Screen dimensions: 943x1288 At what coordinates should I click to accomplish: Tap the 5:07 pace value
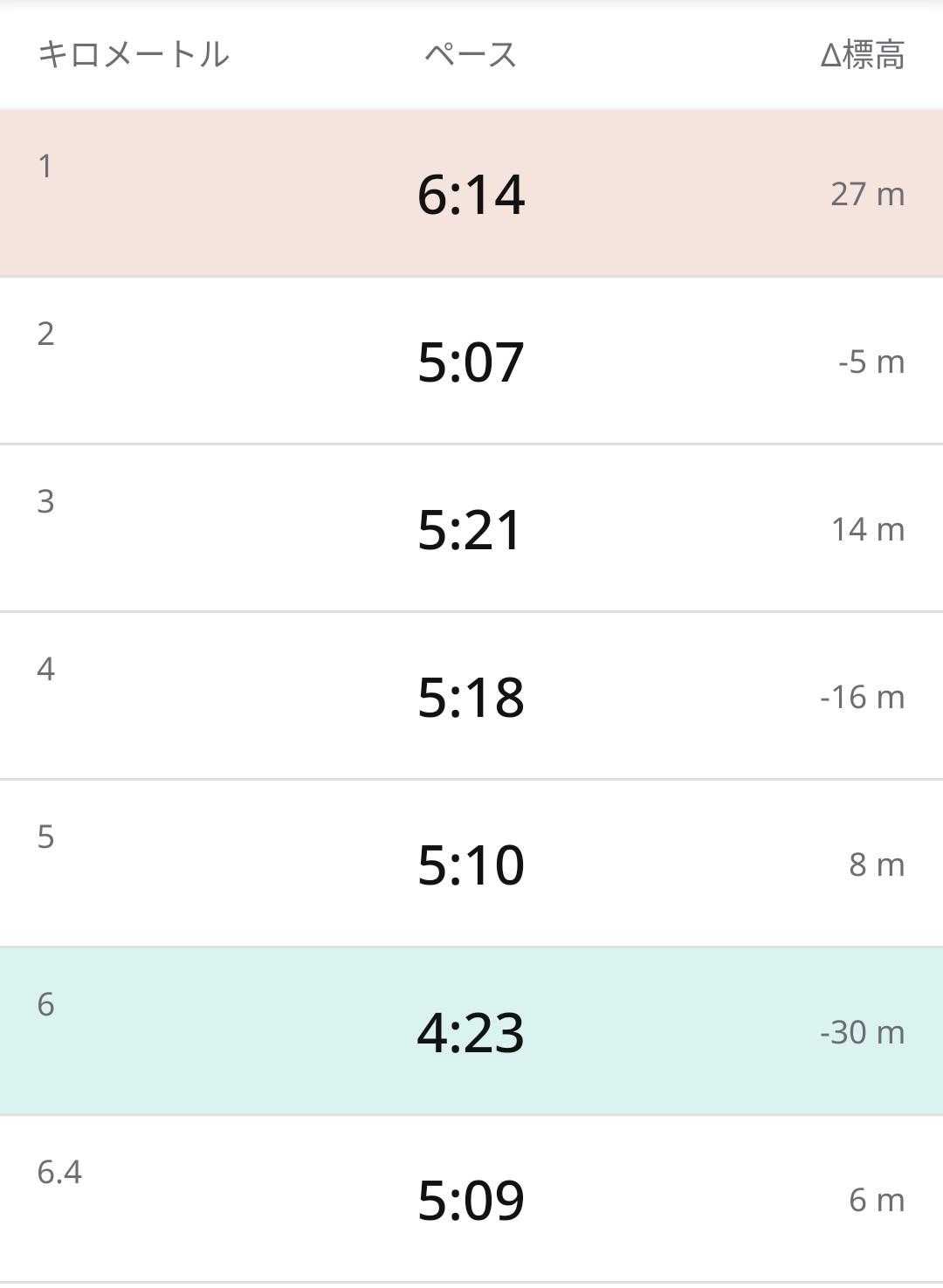[471, 362]
